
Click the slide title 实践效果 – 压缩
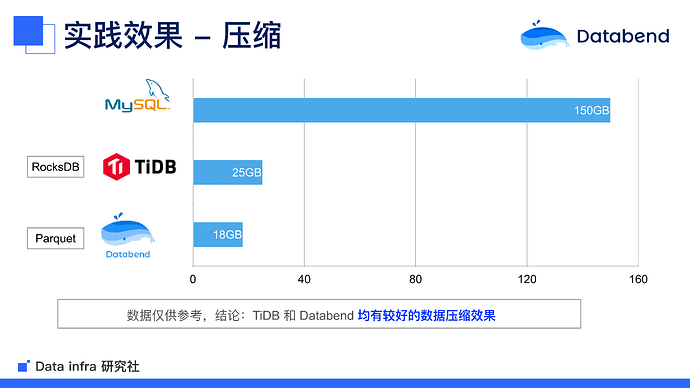[172, 36]
